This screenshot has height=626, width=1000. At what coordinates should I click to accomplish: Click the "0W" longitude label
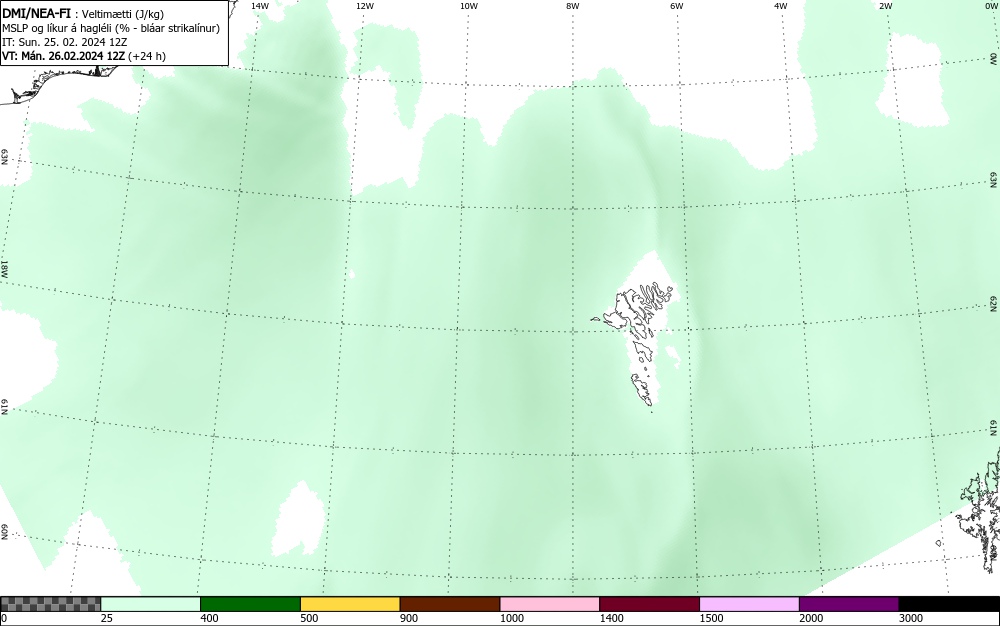coord(990,6)
